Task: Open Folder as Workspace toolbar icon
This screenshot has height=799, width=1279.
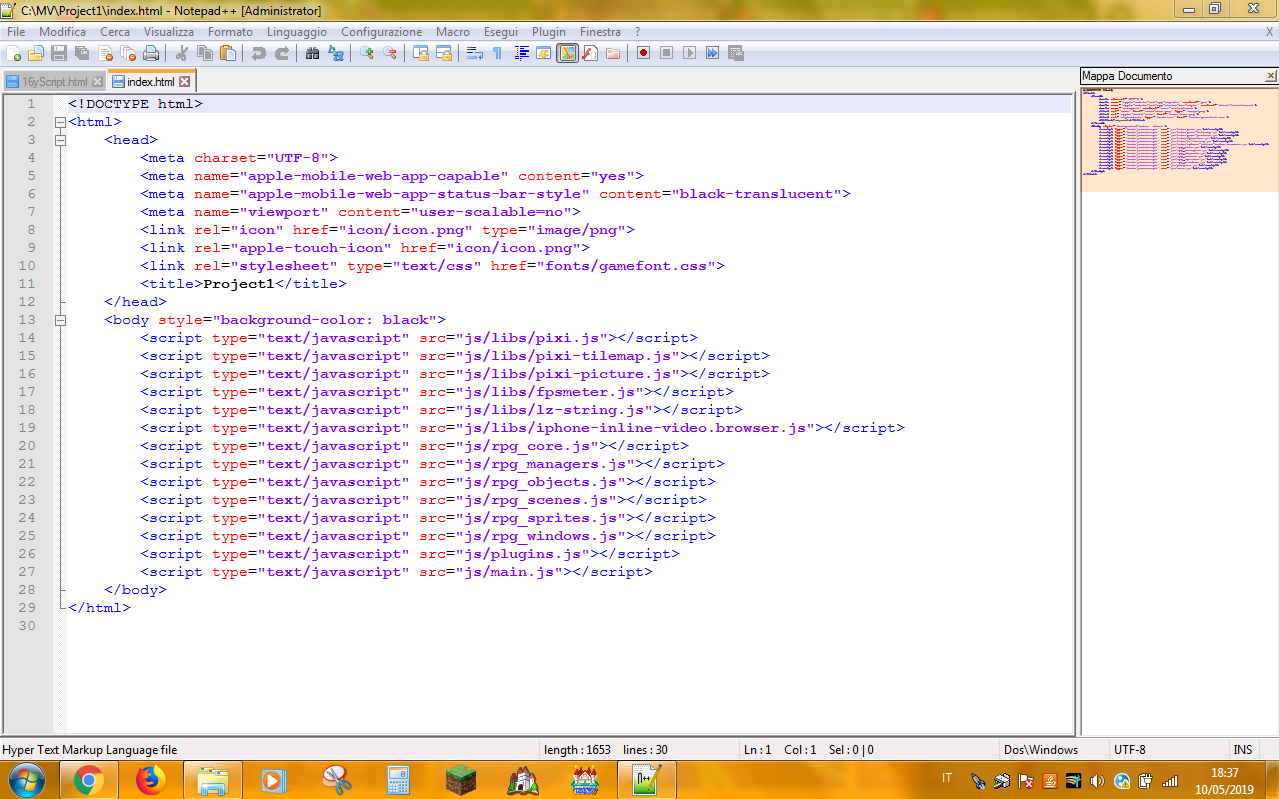Action: point(613,53)
